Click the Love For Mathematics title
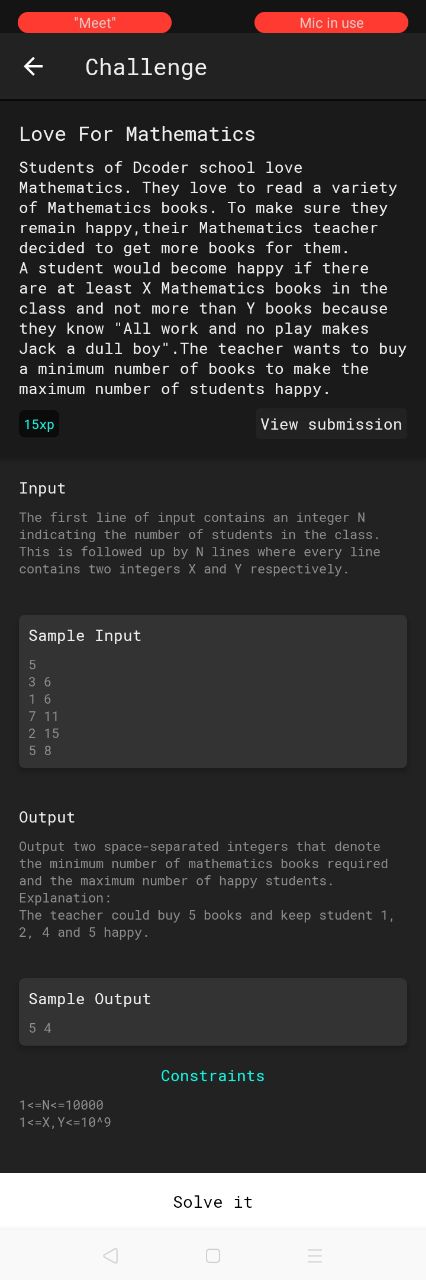This screenshot has height=1280, width=426. [137, 134]
